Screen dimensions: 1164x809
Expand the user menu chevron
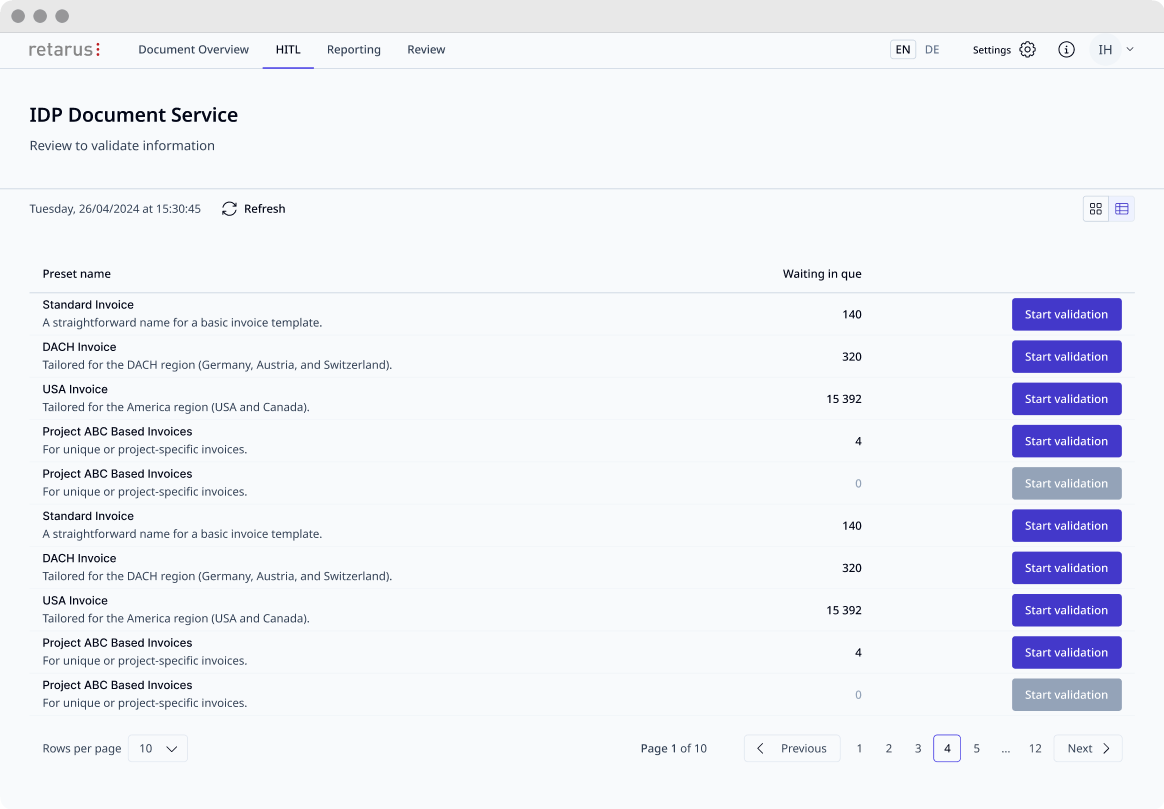1130,50
